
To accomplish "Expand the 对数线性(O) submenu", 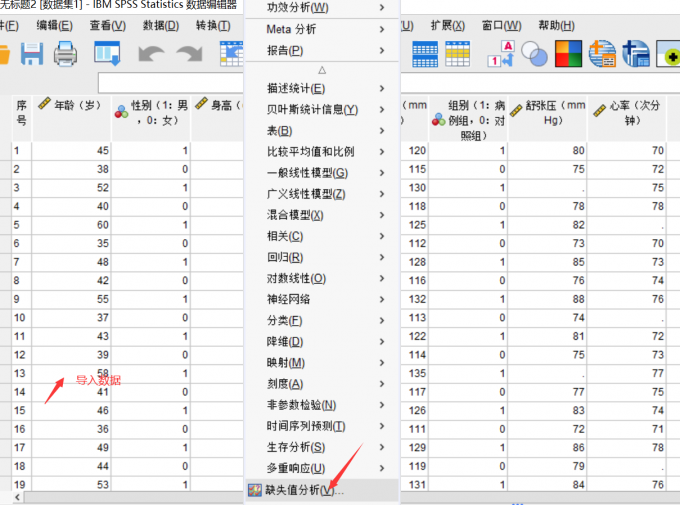I will point(322,278).
